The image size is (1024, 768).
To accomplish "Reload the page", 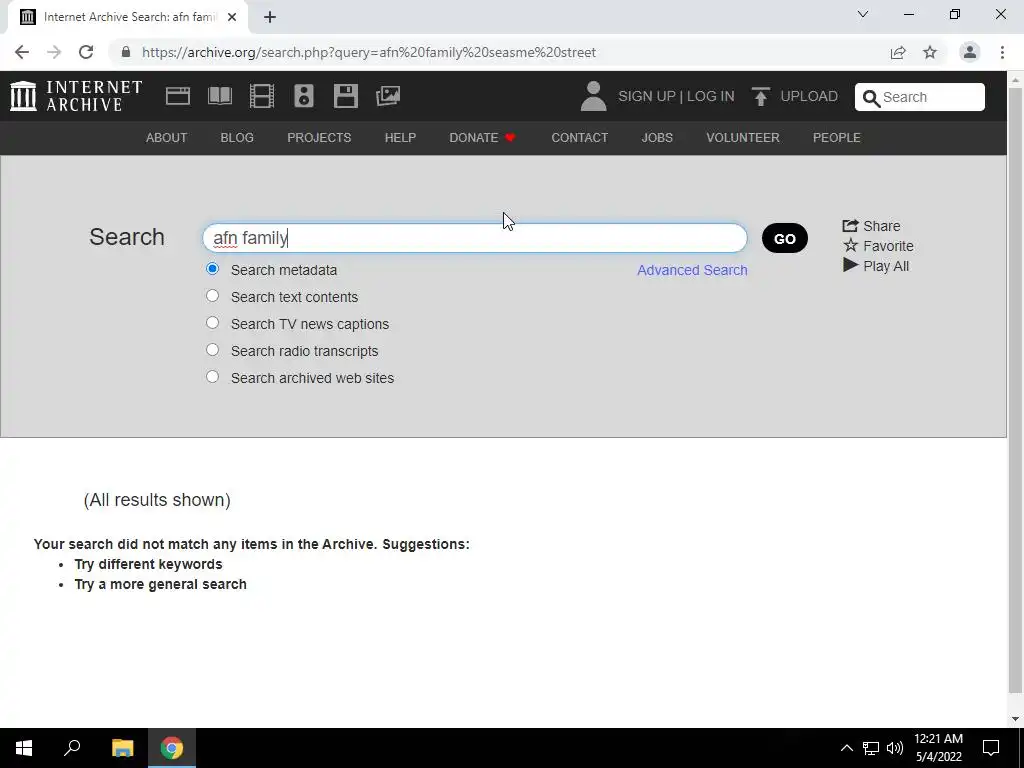I will coord(86,52).
